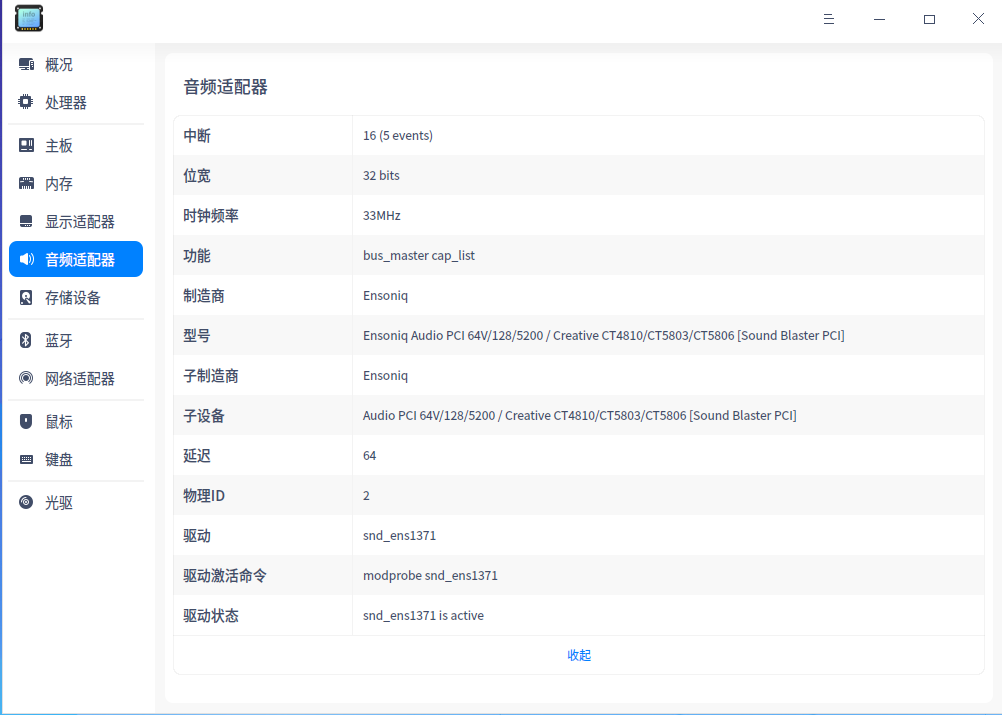Click the Overview (概况) monitor icon

click(26, 65)
